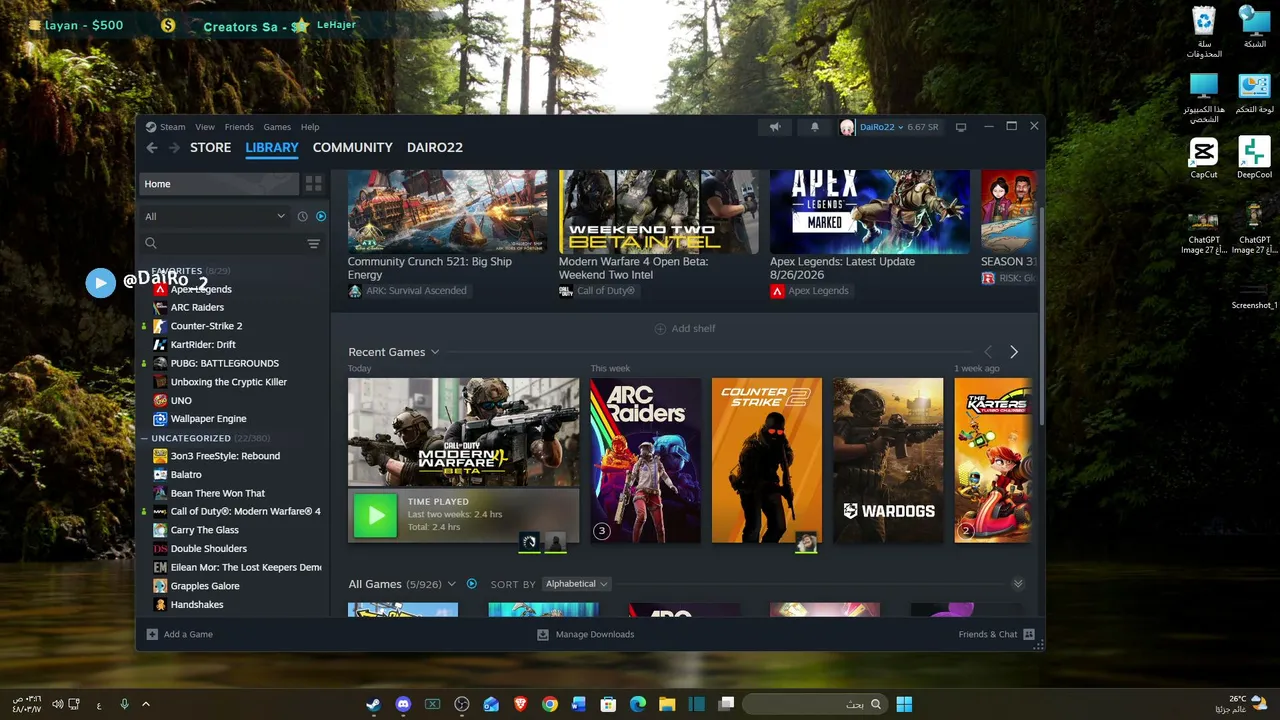Screen dimensions: 1280x720
Task: Enter Big Picture mode via monitor icon
Action: [x=961, y=127]
